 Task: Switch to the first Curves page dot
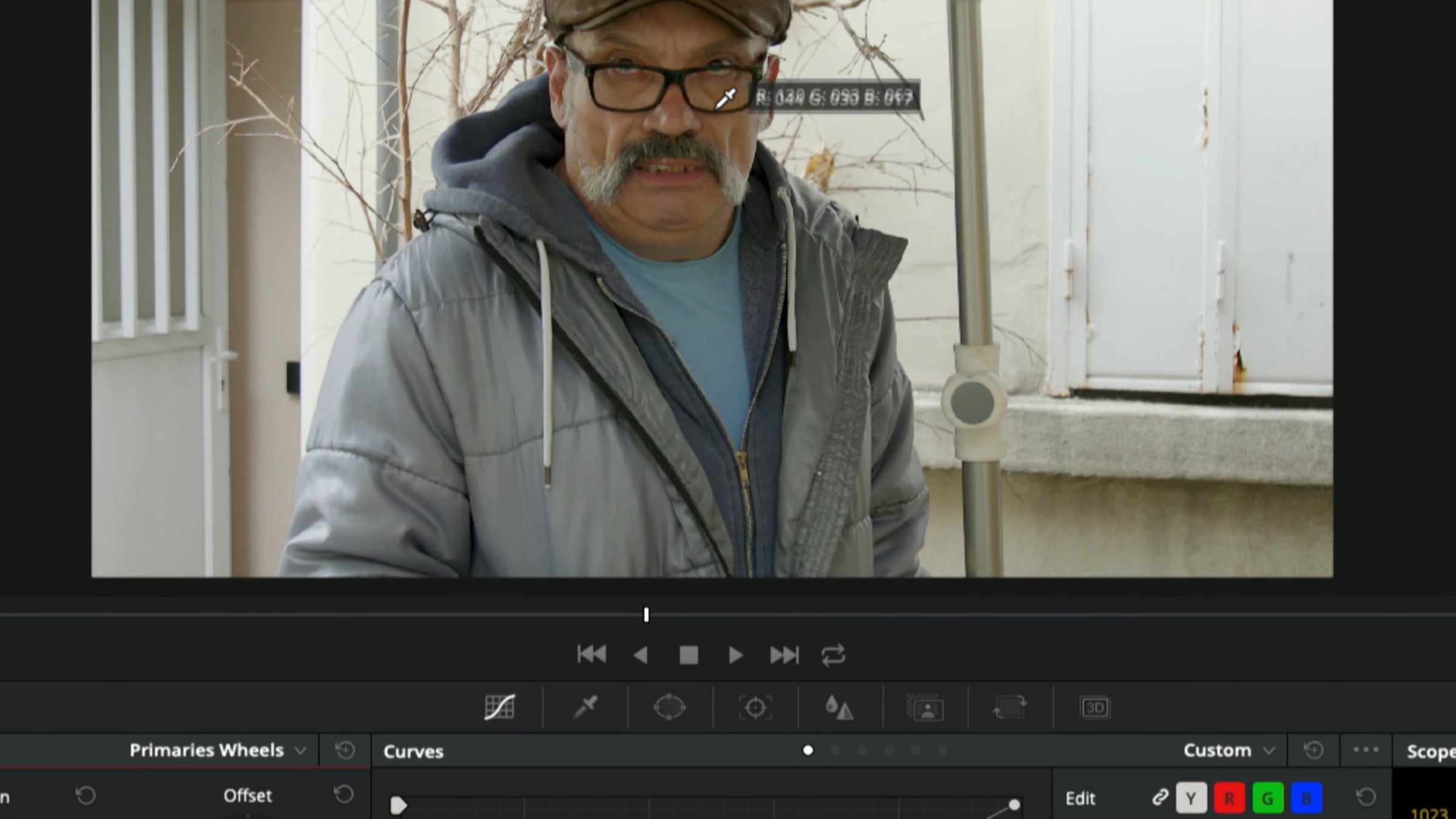point(807,750)
